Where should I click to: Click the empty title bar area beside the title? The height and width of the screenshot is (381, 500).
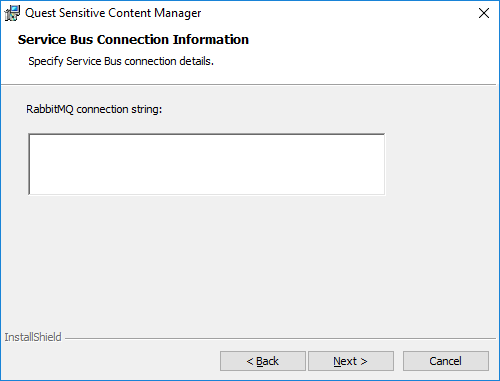333,13
